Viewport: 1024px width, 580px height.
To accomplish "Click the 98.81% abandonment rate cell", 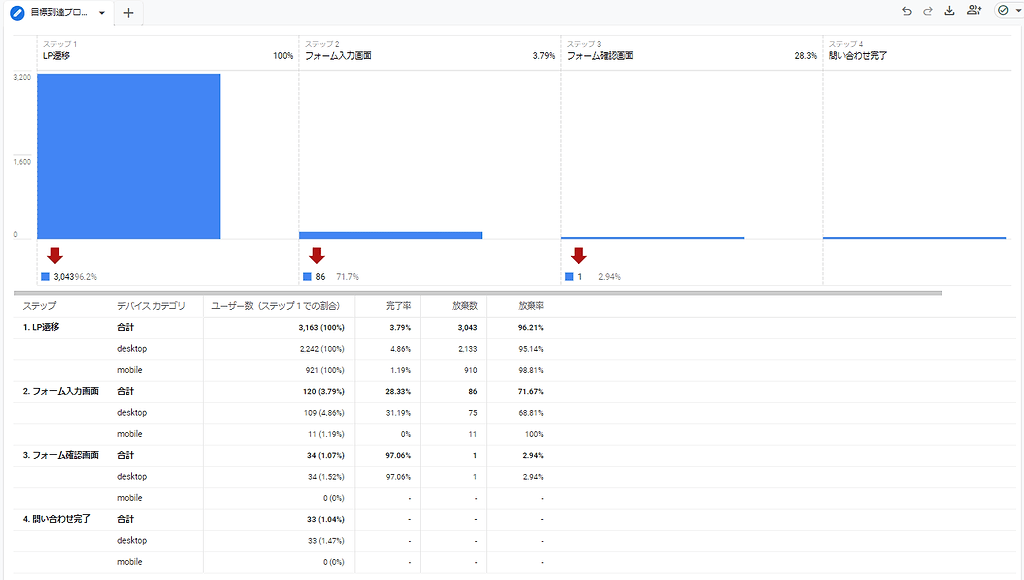I will pos(531,370).
